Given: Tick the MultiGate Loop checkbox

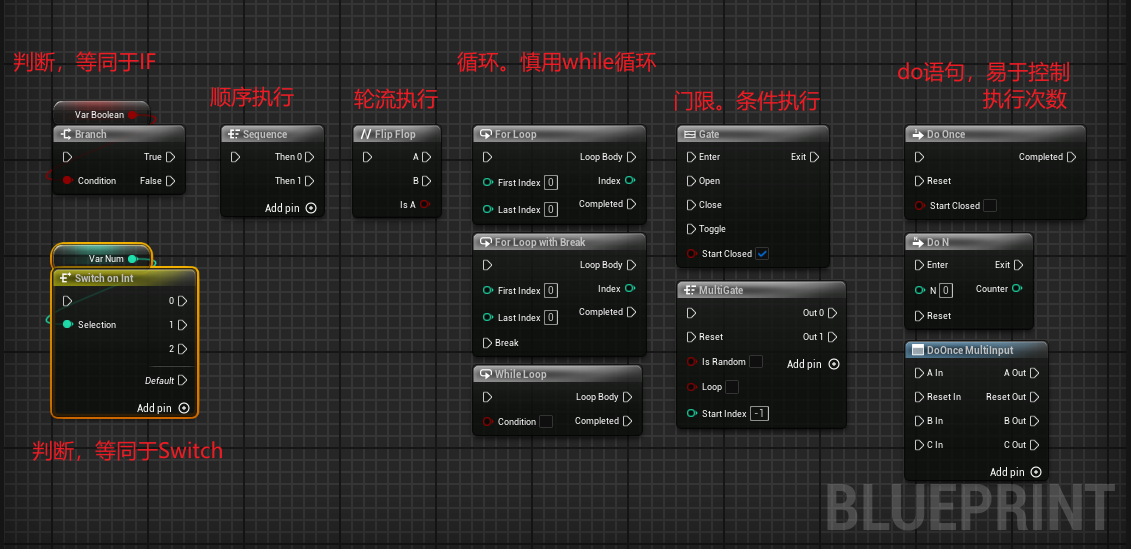Looking at the screenshot, I should tap(732, 387).
